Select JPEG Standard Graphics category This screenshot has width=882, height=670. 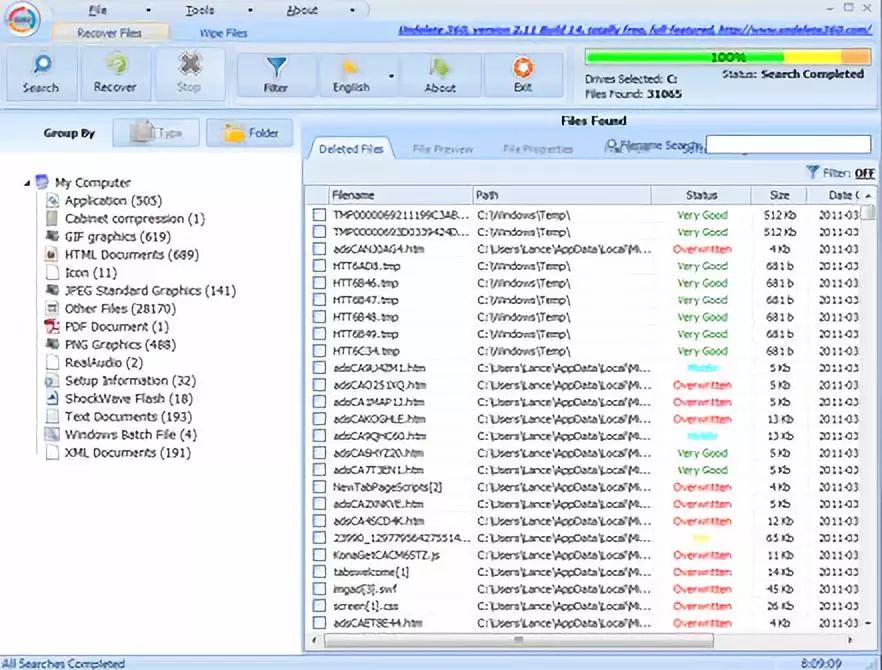(x=150, y=291)
